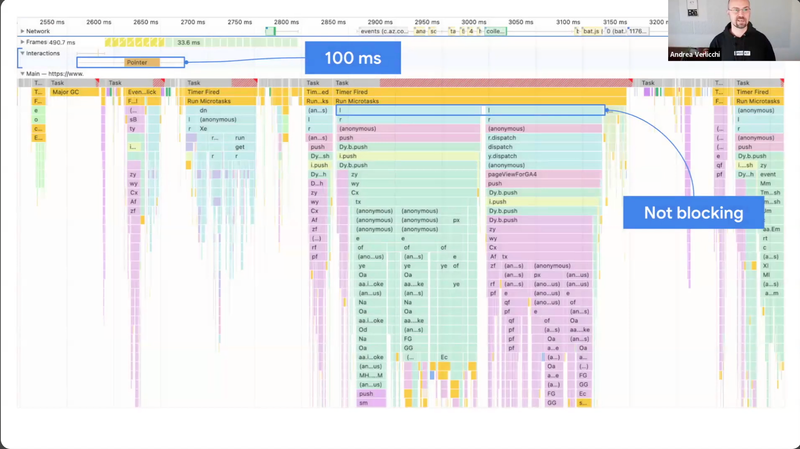Select the aa.Em function entry
800x449 pixels.
[x=771, y=229]
